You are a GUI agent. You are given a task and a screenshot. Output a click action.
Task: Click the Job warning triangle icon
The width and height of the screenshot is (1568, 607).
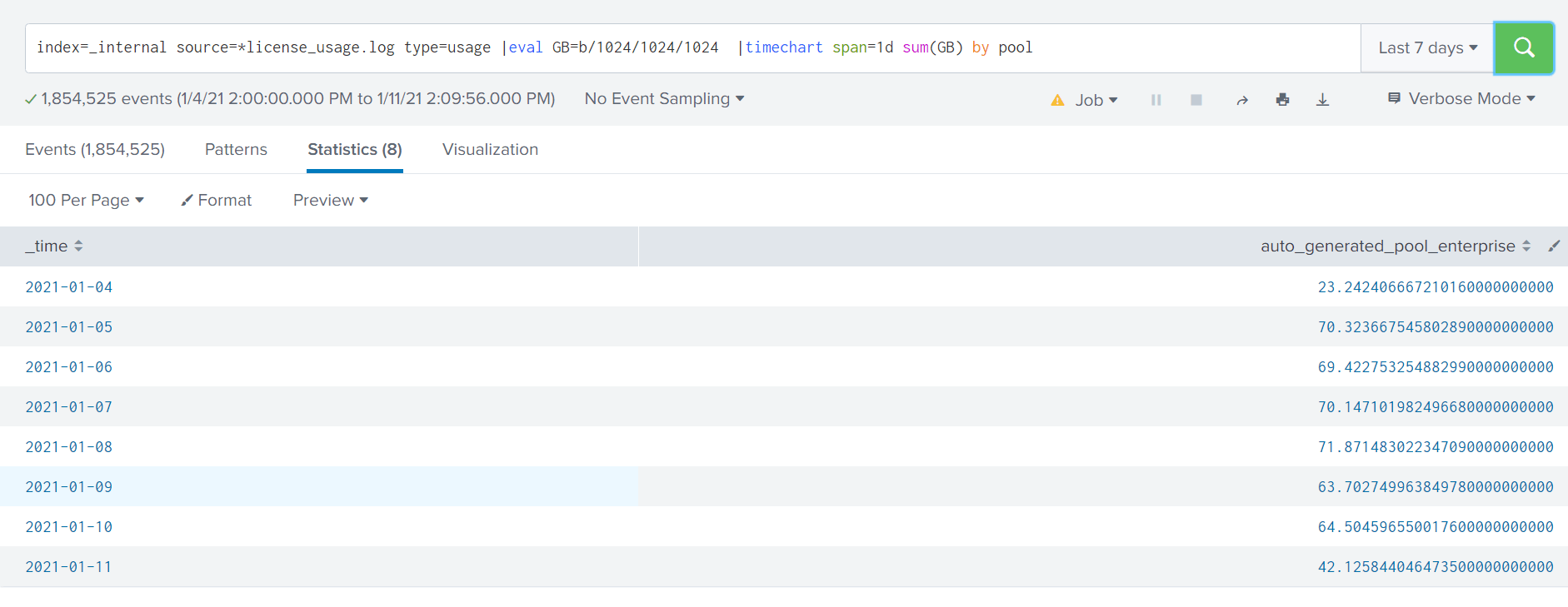click(x=1057, y=100)
